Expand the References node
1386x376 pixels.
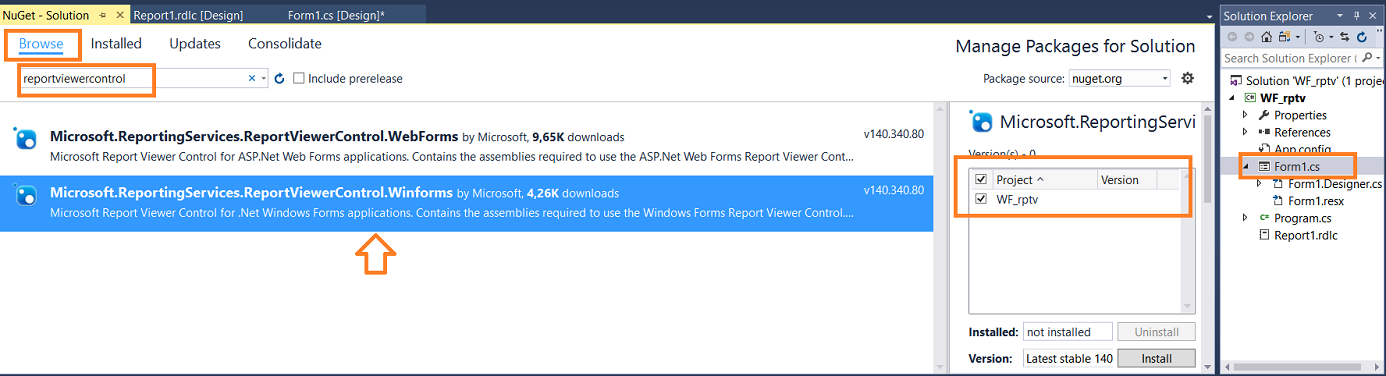[x=1245, y=132]
